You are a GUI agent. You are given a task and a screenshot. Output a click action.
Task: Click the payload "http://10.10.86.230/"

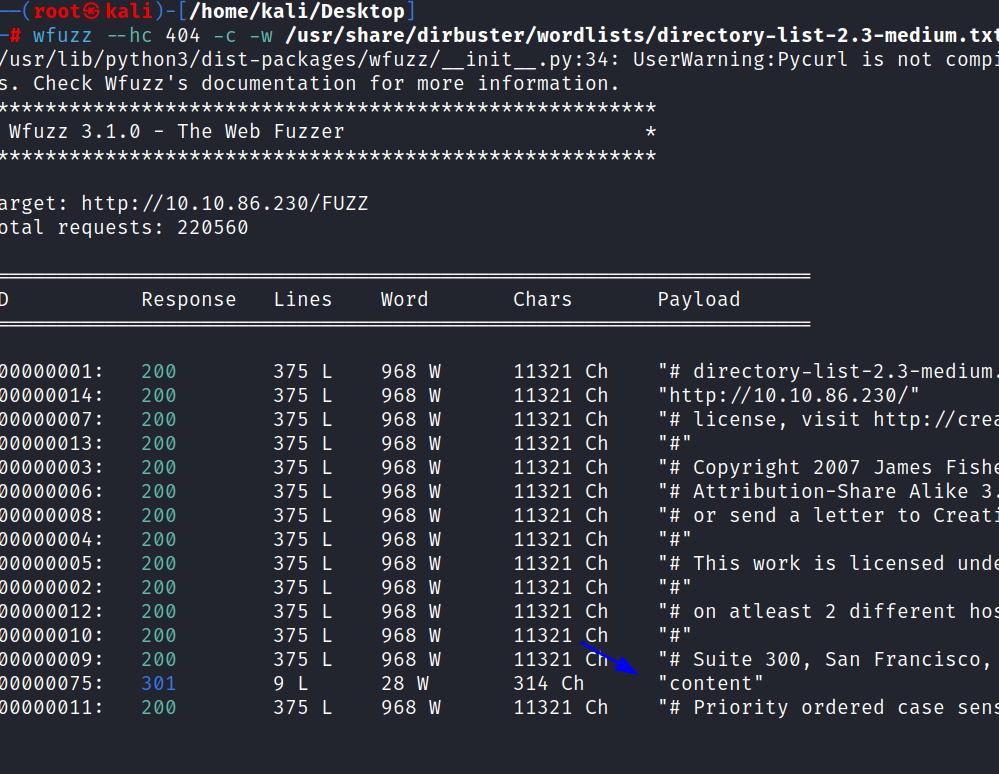(x=789, y=396)
